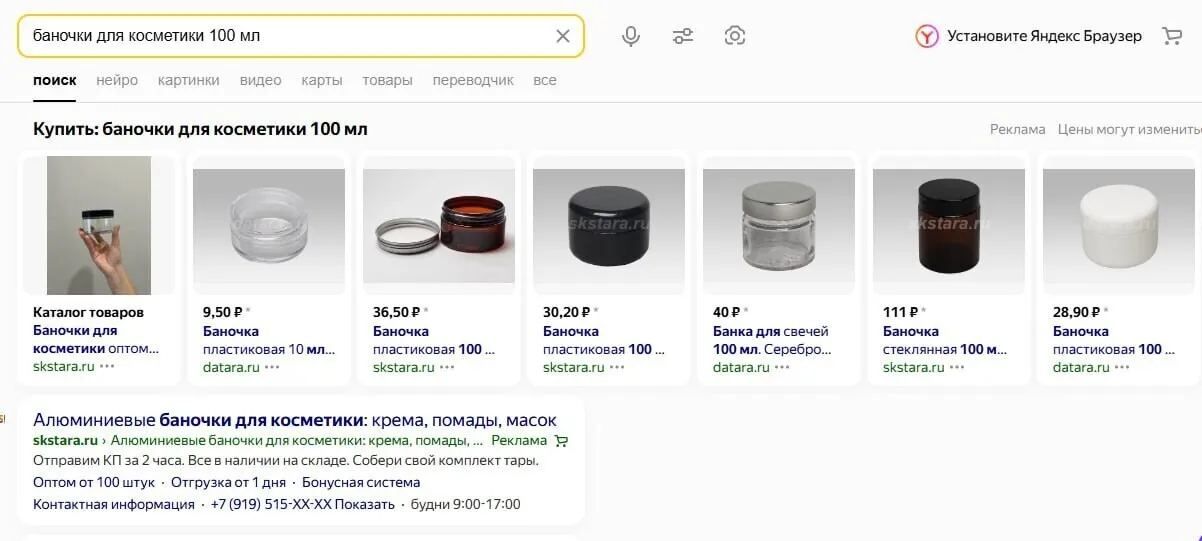Click the cart icon next to ad "Реклама" label
Screen dimensions: 1202x541
pyautogui.click(x=561, y=440)
